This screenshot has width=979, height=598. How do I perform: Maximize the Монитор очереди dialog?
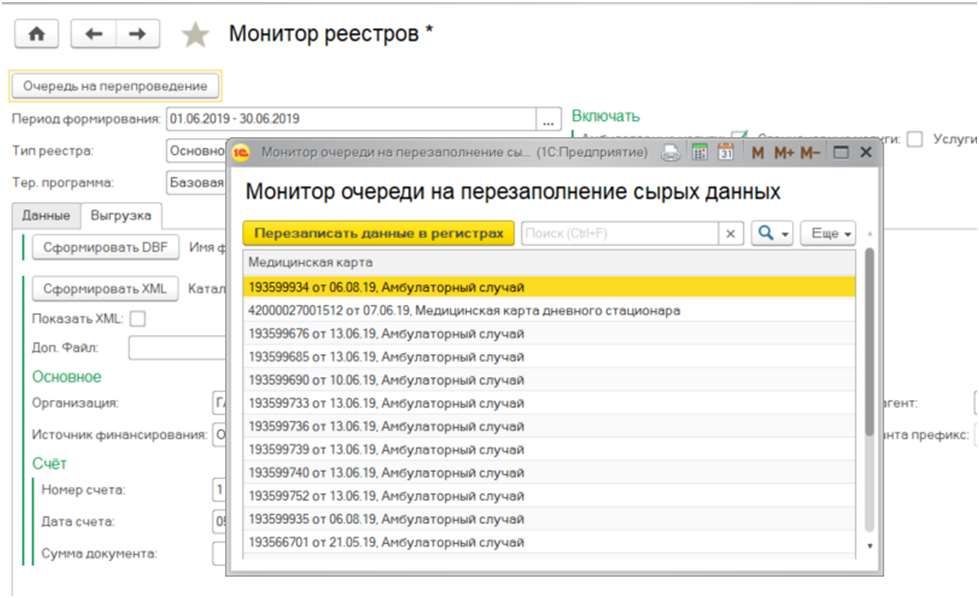(x=841, y=152)
